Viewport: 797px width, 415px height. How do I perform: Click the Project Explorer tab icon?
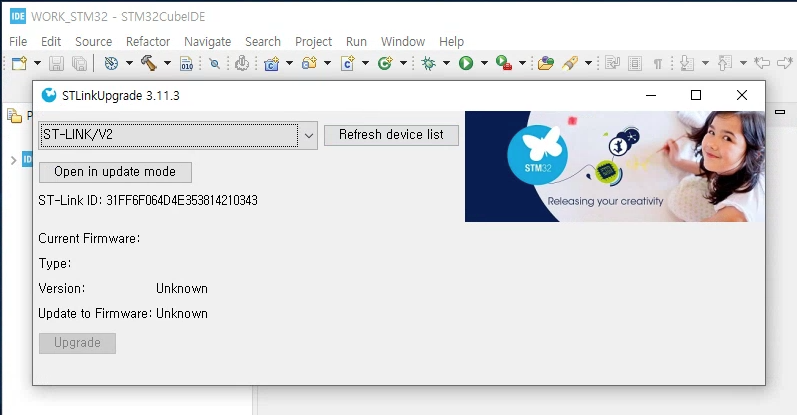pyautogui.click(x=15, y=116)
